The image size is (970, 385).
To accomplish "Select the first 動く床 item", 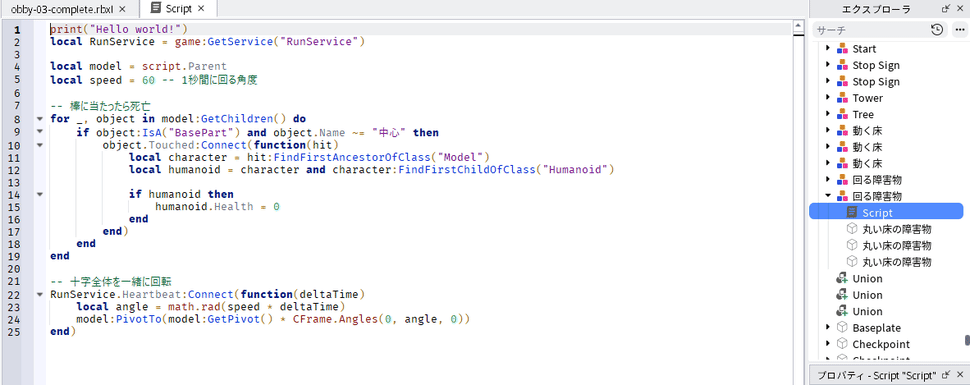I will [x=867, y=131].
